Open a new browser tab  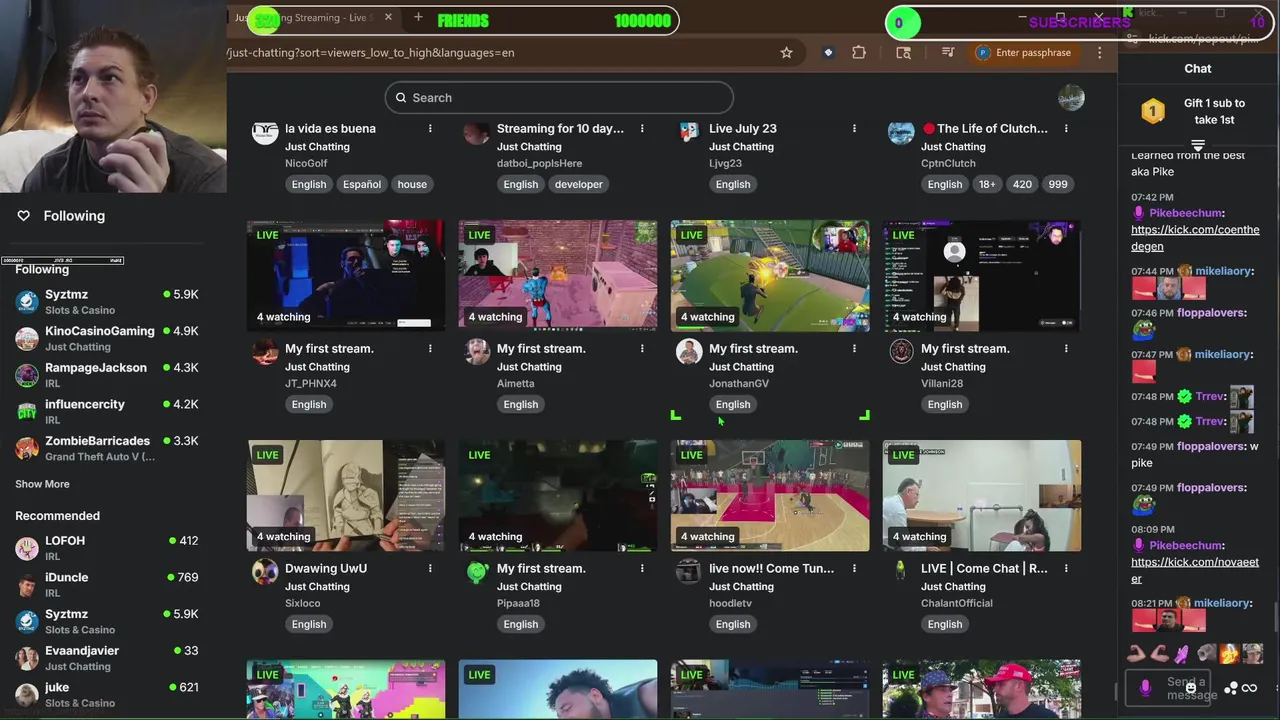[x=418, y=17]
